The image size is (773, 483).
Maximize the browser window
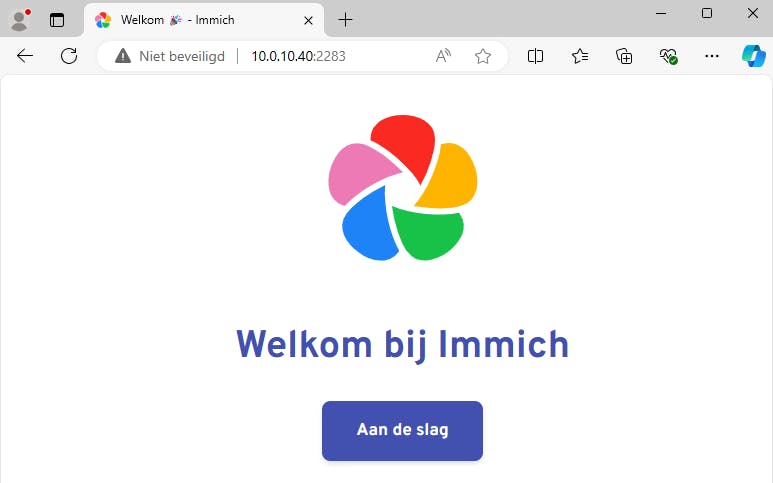point(707,13)
